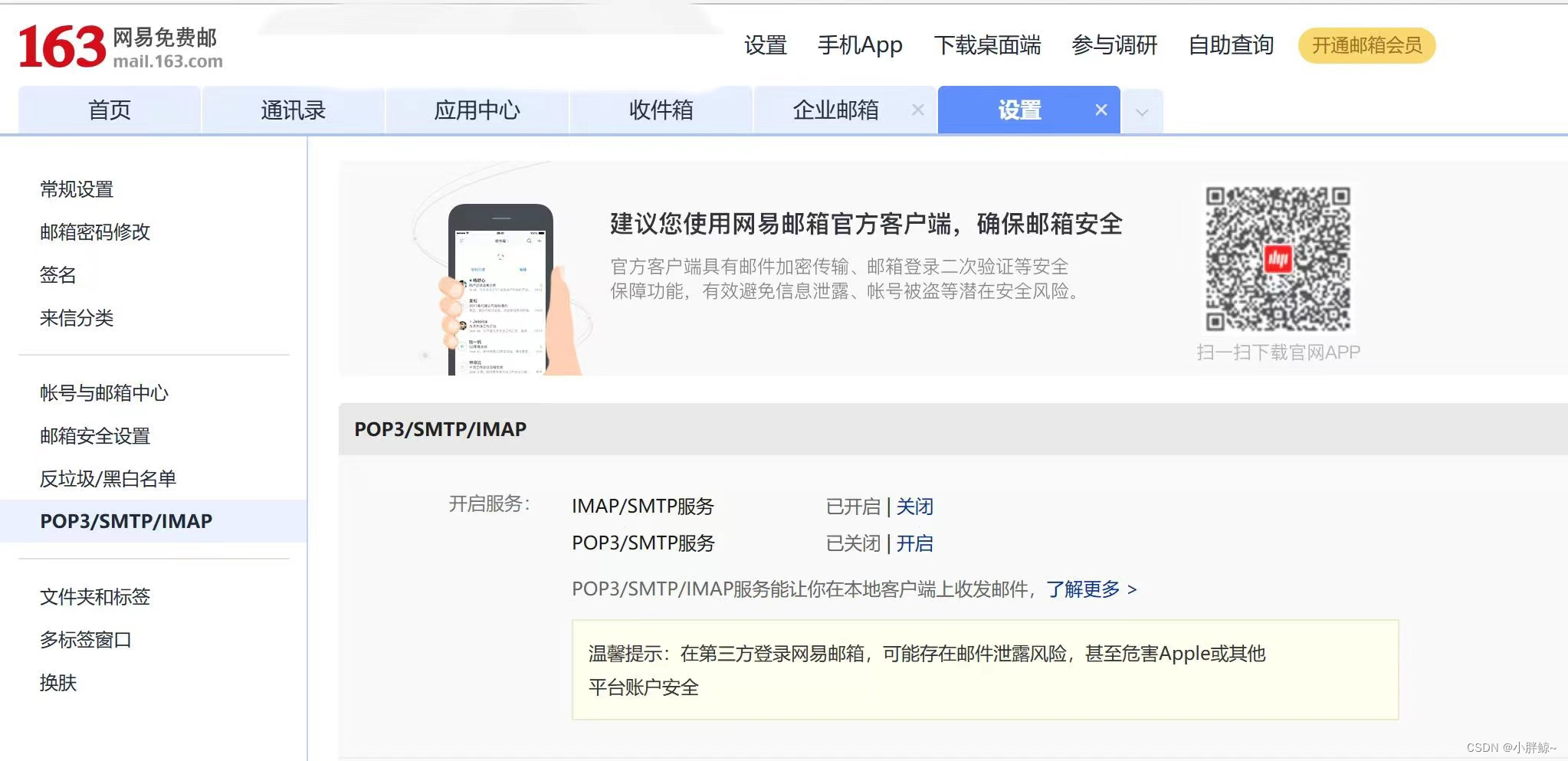Select 换肤 in the sidebar
The width and height of the screenshot is (1568, 761).
(58, 683)
